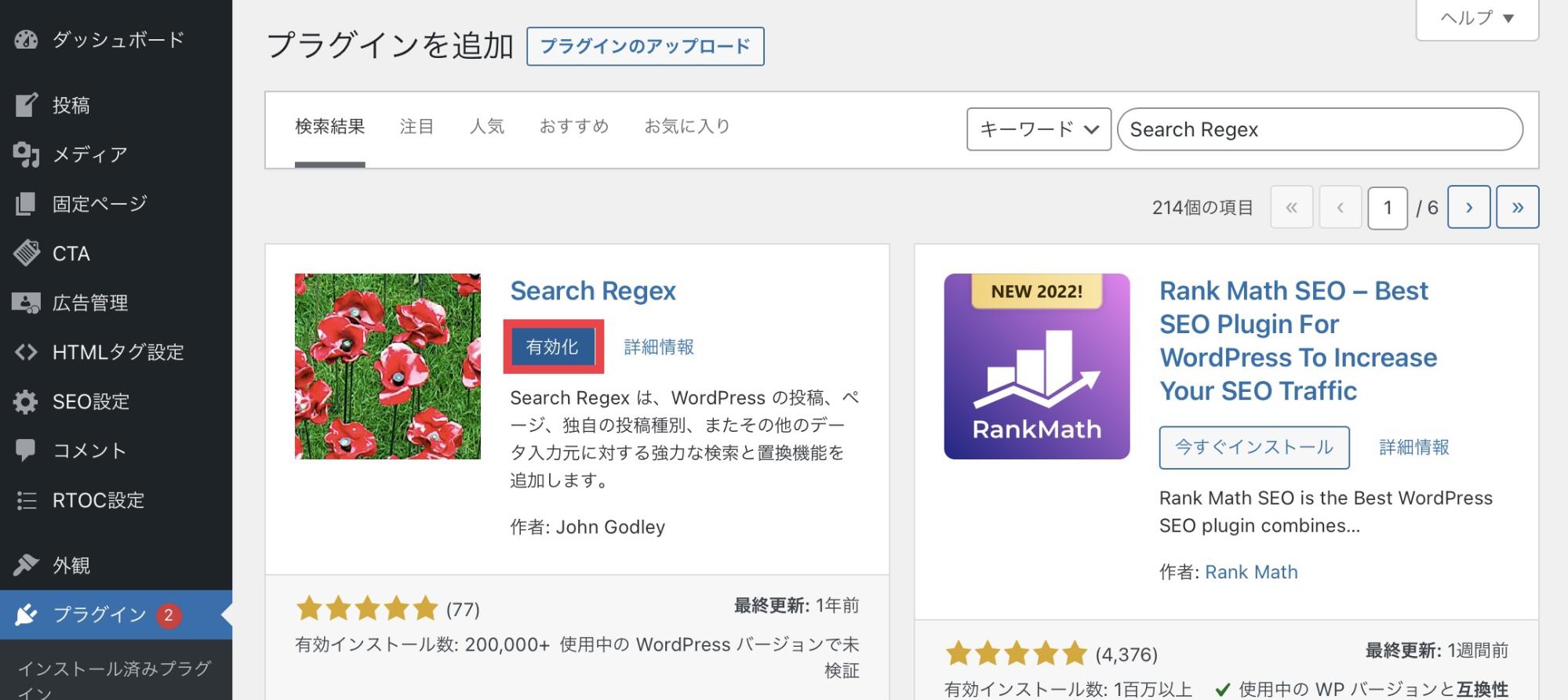Click 最終更新: 1週間前 text

click(x=1437, y=651)
